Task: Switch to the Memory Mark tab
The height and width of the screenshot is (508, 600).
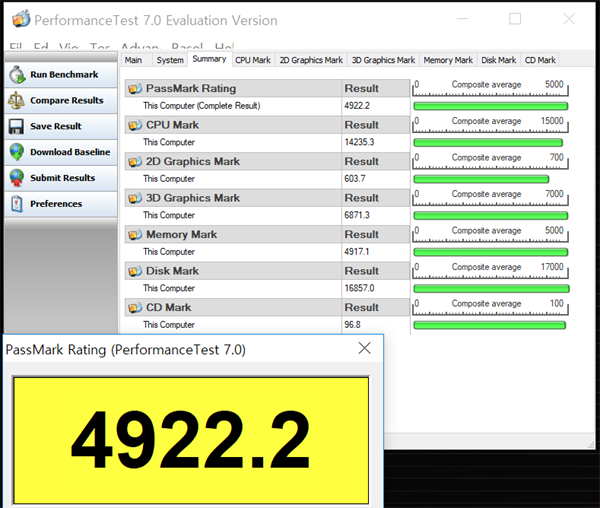Action: click(x=448, y=60)
